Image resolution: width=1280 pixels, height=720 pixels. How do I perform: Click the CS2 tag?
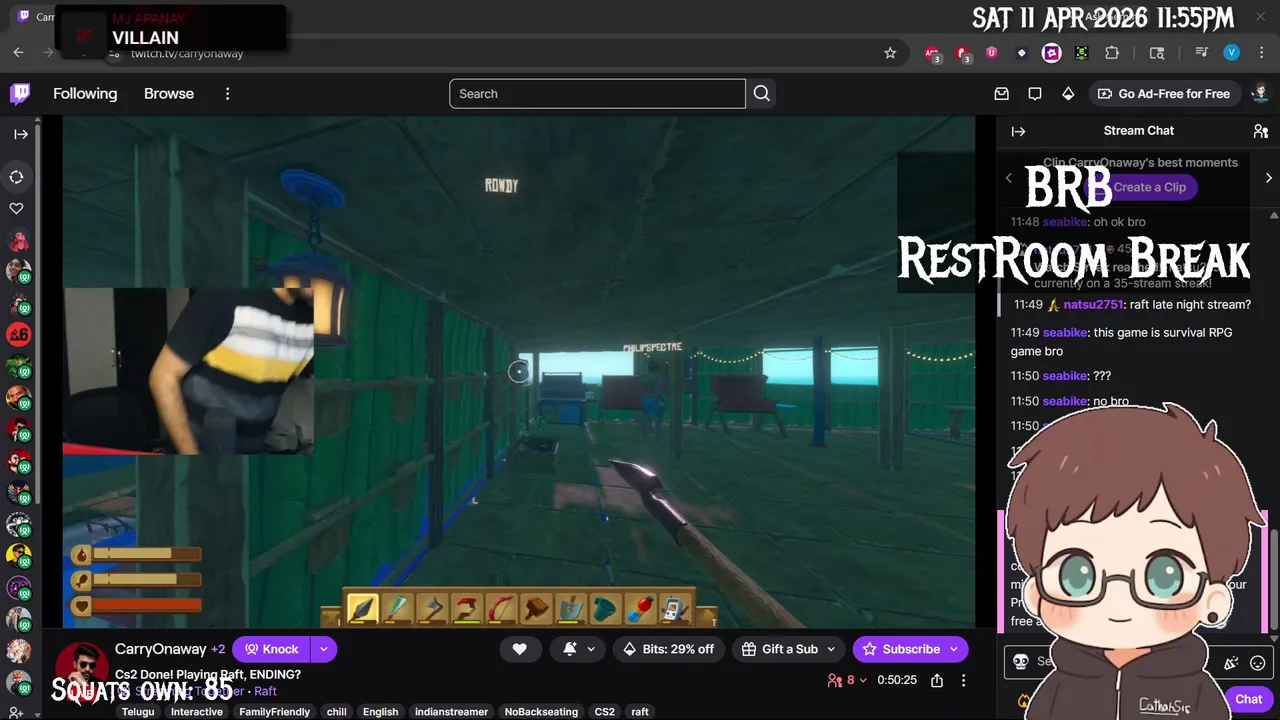point(605,712)
